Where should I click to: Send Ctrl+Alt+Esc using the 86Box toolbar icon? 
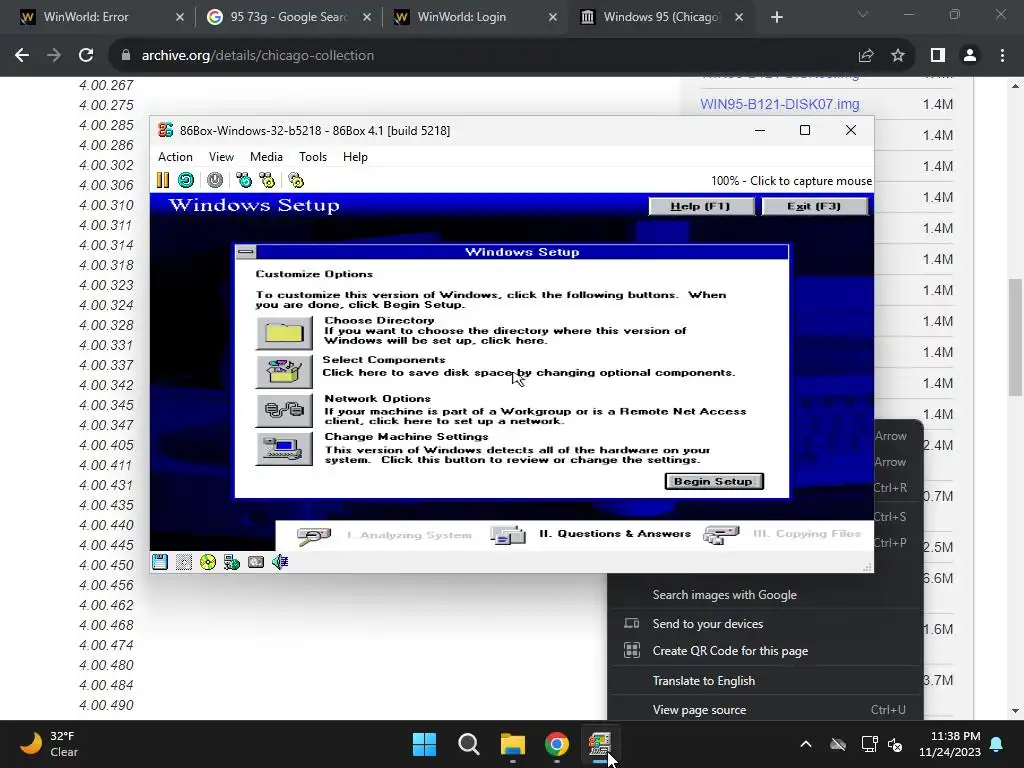(x=267, y=180)
